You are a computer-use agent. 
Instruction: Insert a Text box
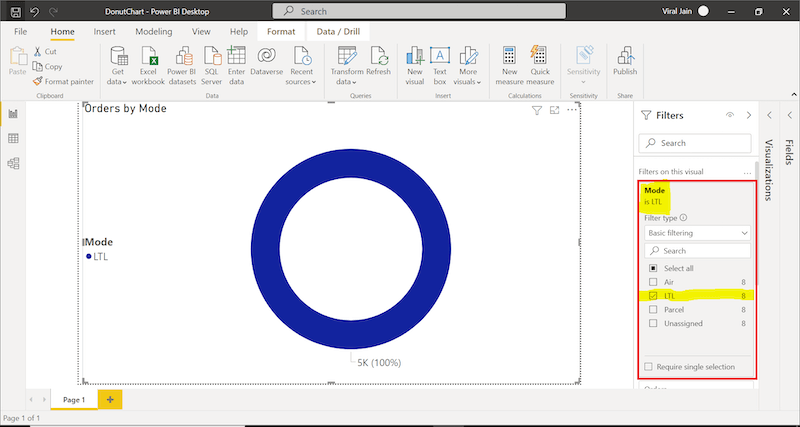pos(440,65)
